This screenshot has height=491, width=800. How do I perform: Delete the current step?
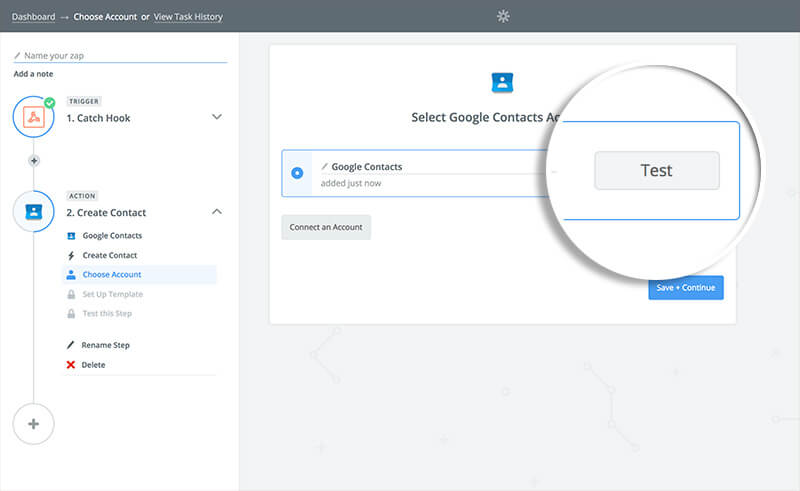[x=93, y=365]
